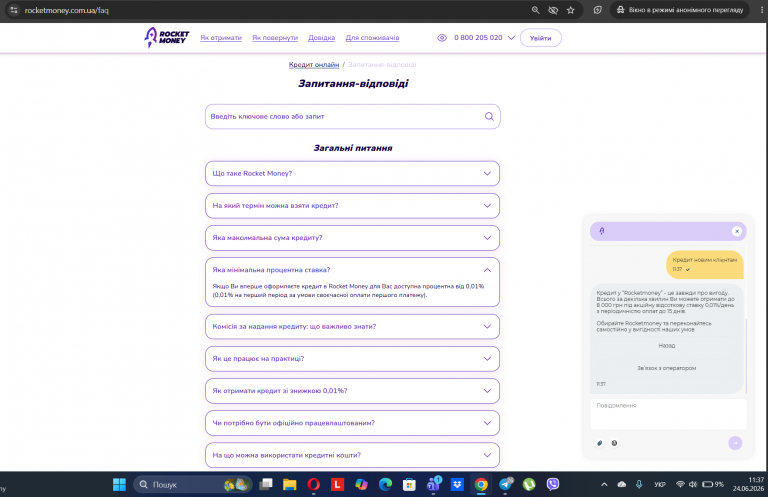Open uTorrent from the taskbar
Image resolution: width=768 pixels, height=497 pixels.
click(529, 484)
